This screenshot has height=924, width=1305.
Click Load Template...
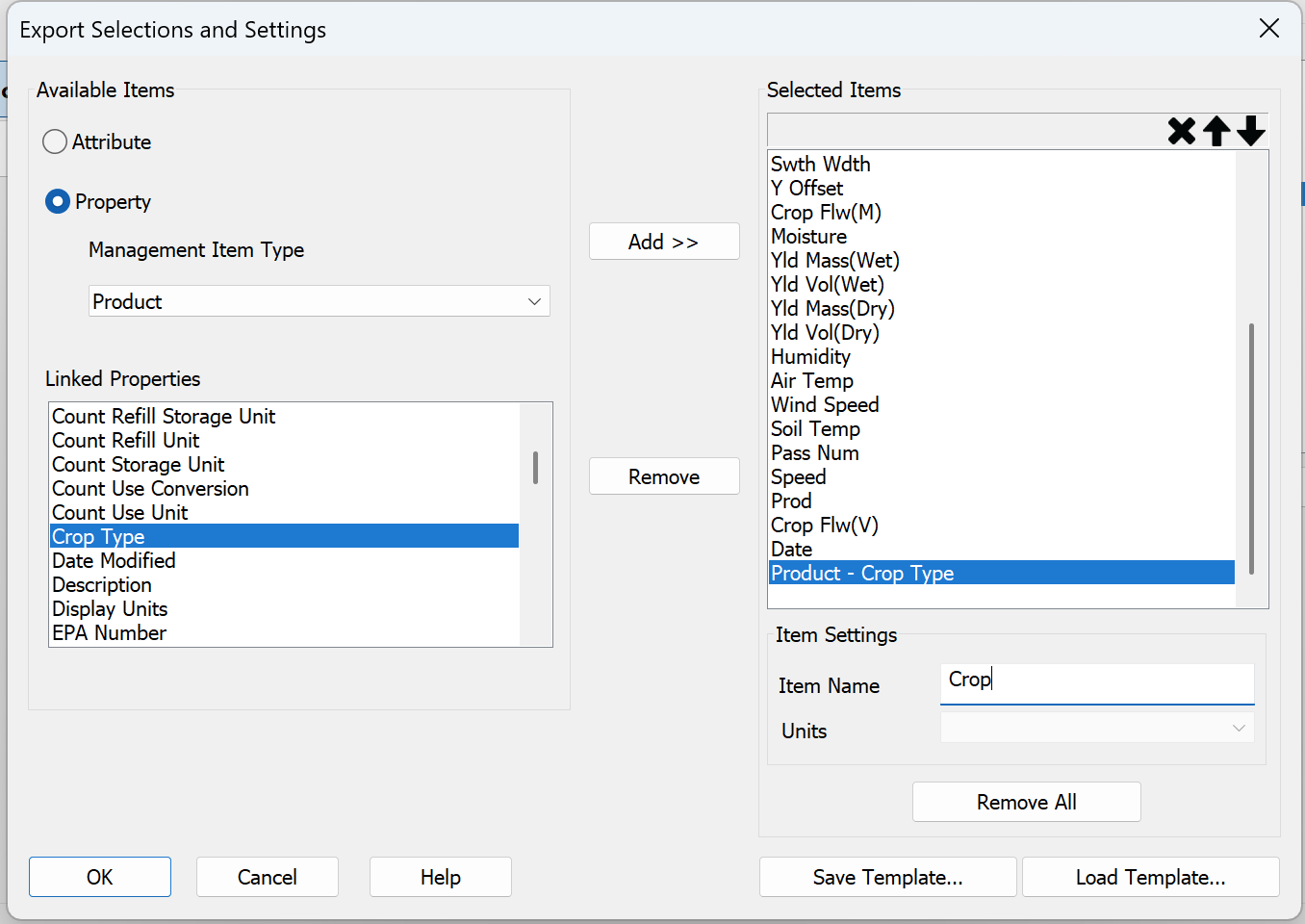pos(1150,877)
